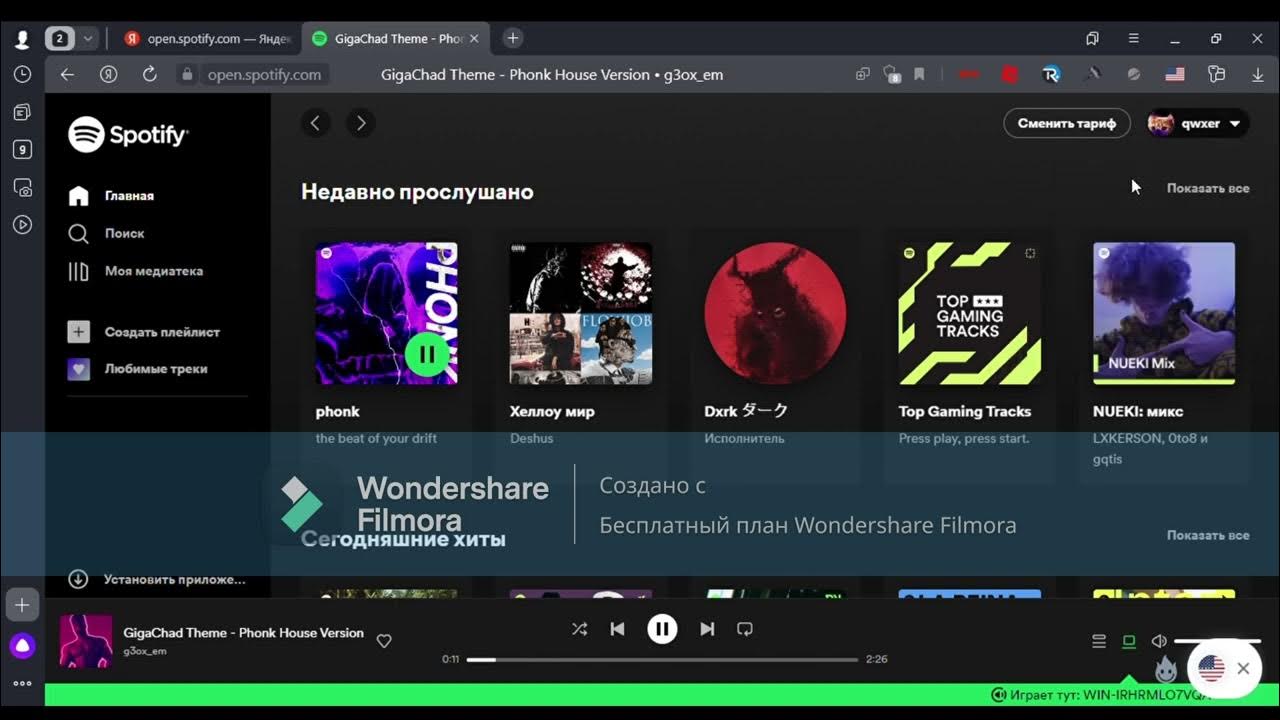Image resolution: width=1280 pixels, height=720 pixels.
Task: Go forward with Spotify right chevron
Action: pos(361,123)
